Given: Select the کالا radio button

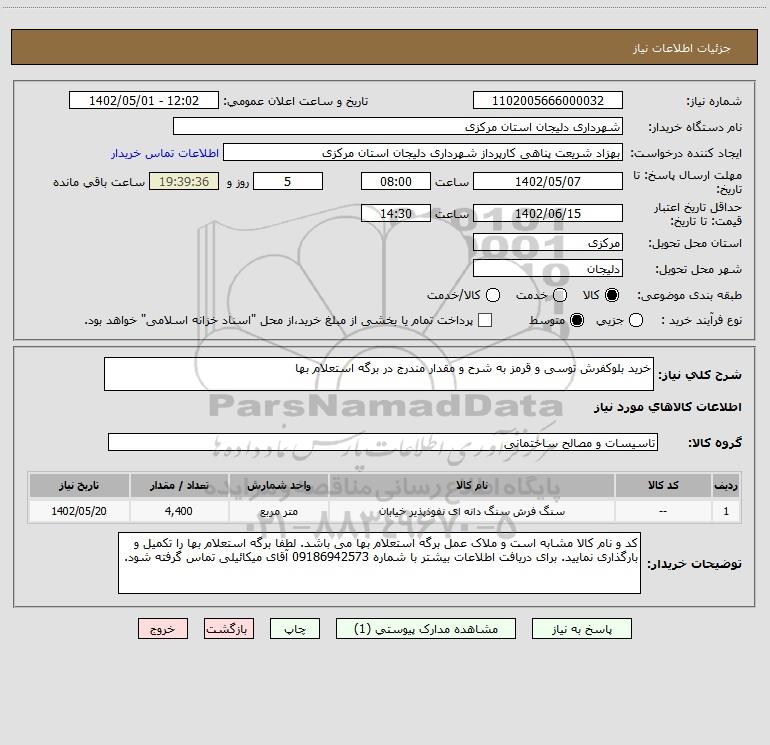Looking at the screenshot, I should click(612, 295).
